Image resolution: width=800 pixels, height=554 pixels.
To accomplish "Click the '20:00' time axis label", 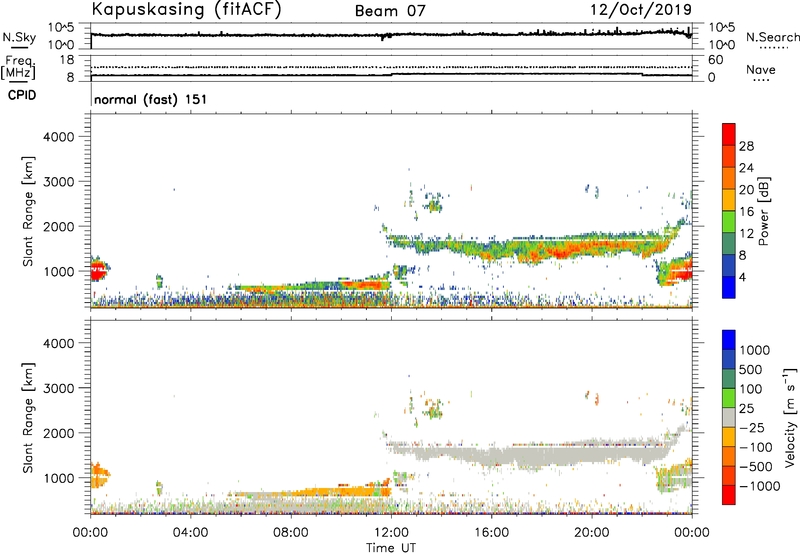I will [591, 533].
